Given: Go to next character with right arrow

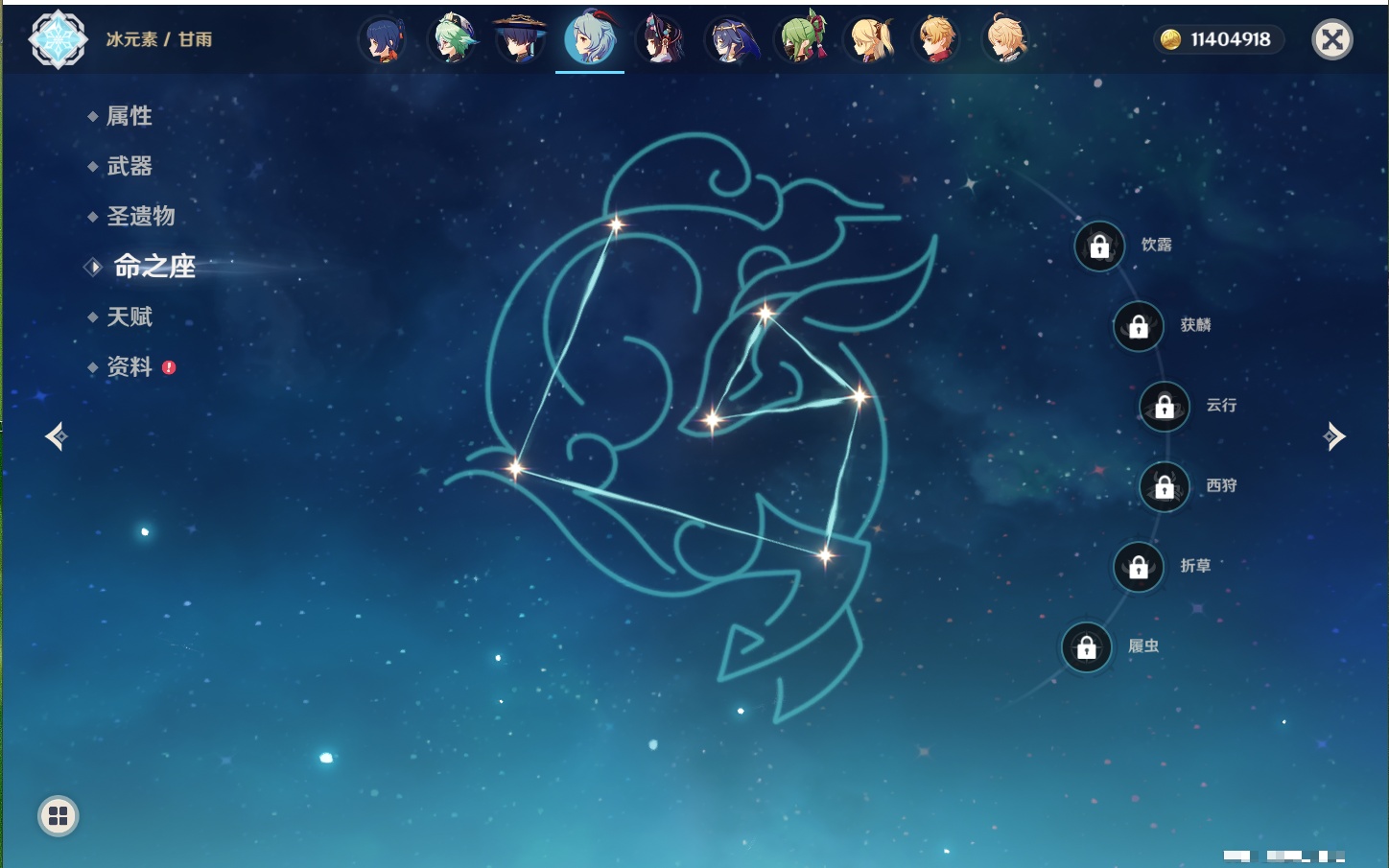Looking at the screenshot, I should pyautogui.click(x=1334, y=436).
